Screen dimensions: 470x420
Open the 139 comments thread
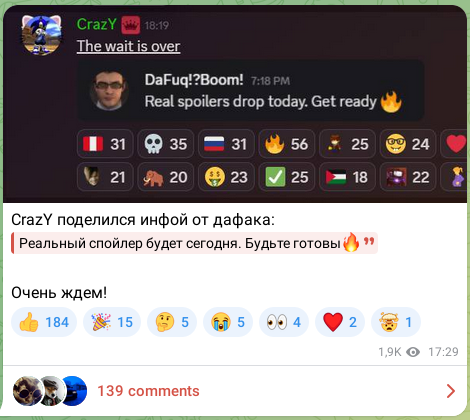148,391
